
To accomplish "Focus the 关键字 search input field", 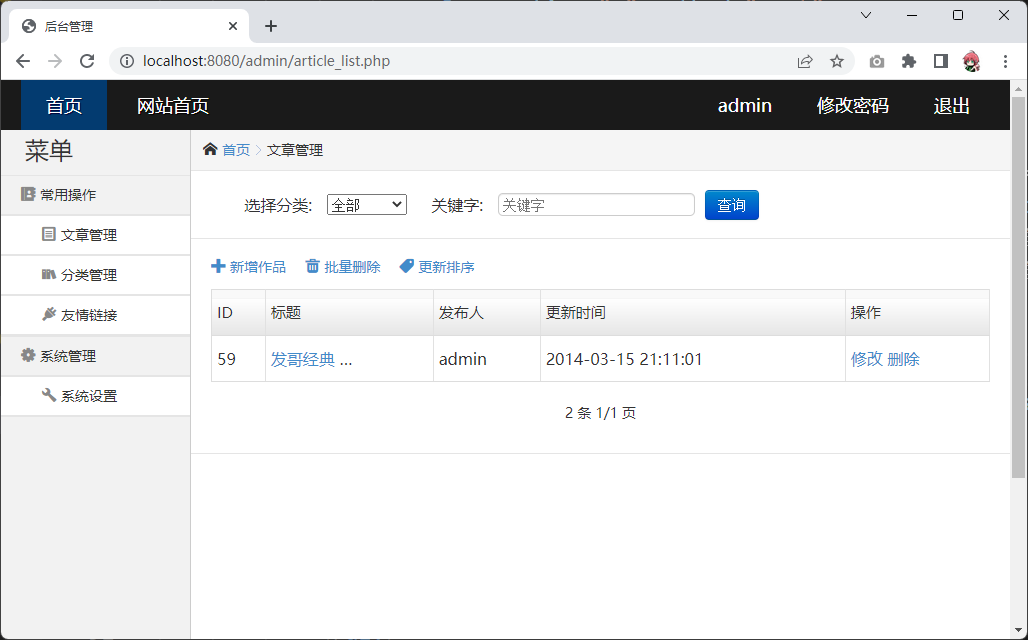I will 596,205.
